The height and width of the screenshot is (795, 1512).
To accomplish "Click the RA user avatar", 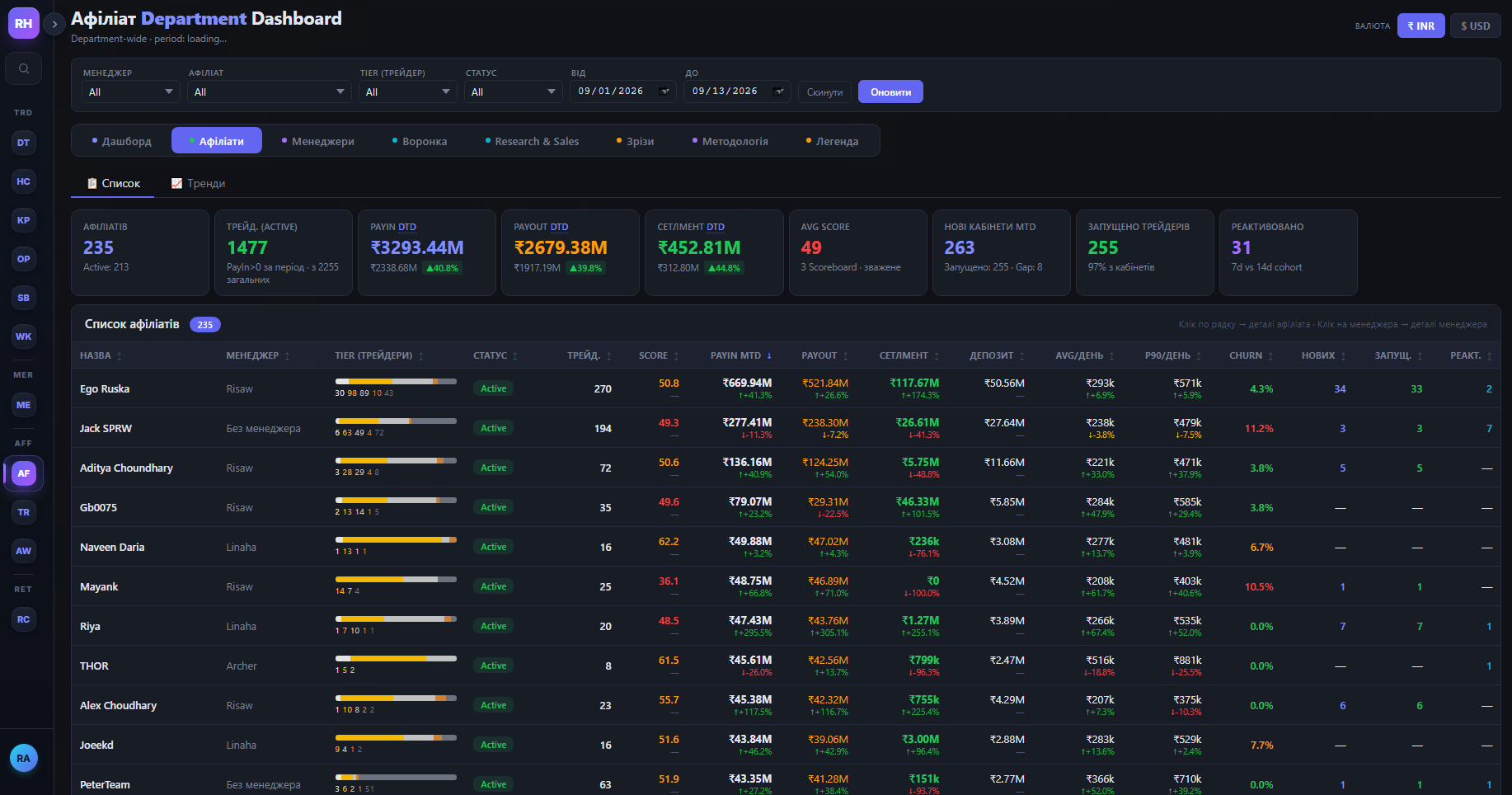I will coord(24,758).
